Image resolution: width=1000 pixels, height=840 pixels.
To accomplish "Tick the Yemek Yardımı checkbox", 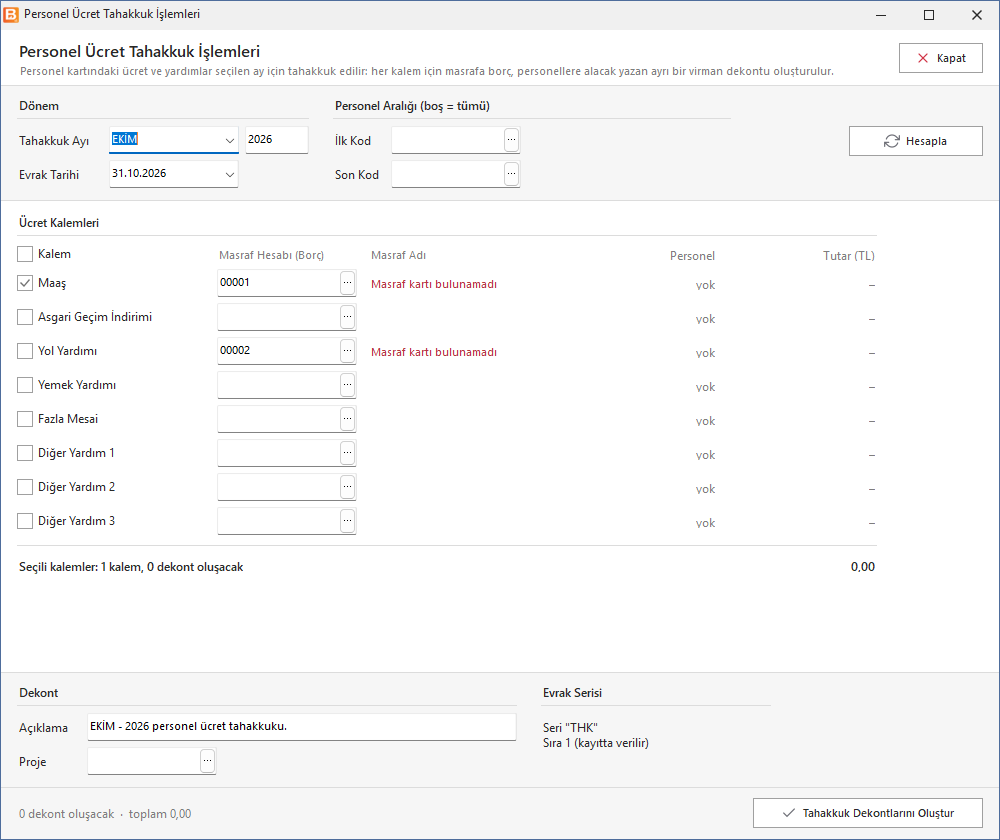I will pos(25,385).
